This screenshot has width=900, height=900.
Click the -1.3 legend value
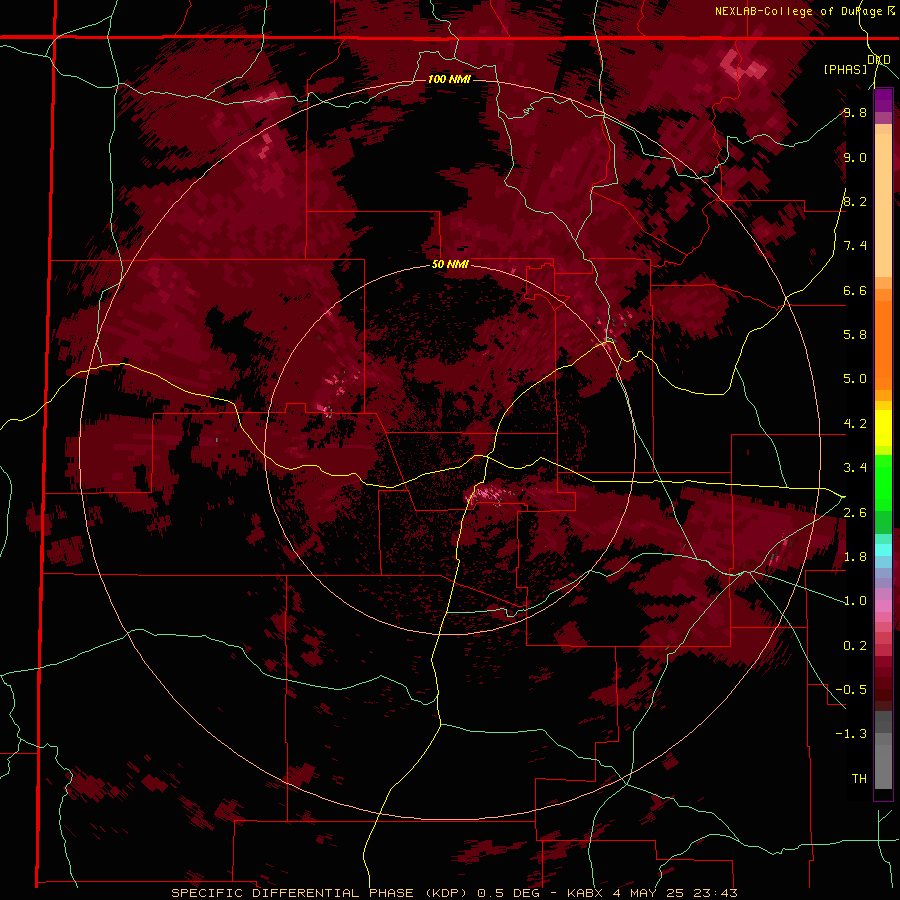click(851, 734)
